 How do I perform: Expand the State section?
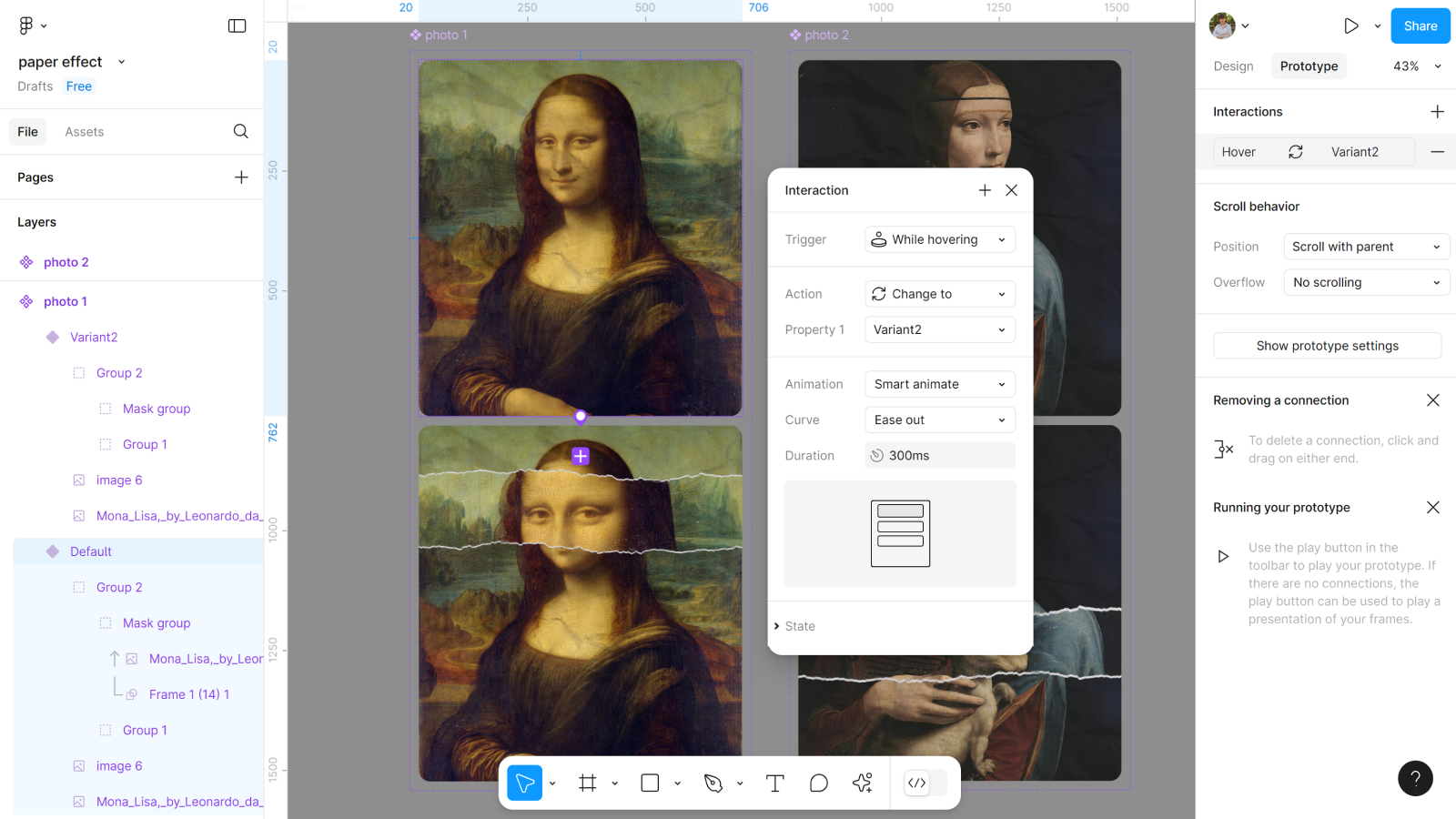799,626
